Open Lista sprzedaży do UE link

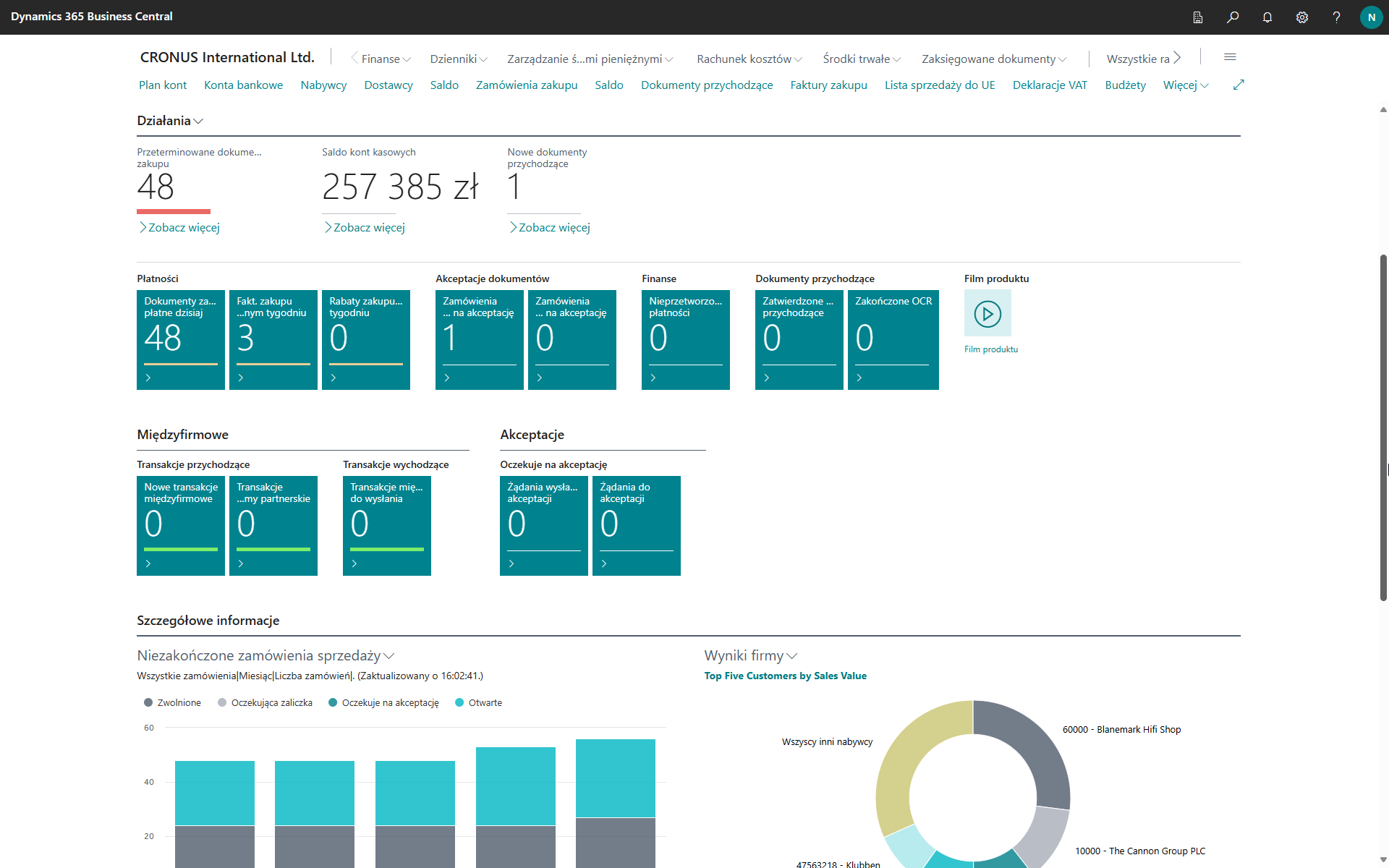click(940, 85)
